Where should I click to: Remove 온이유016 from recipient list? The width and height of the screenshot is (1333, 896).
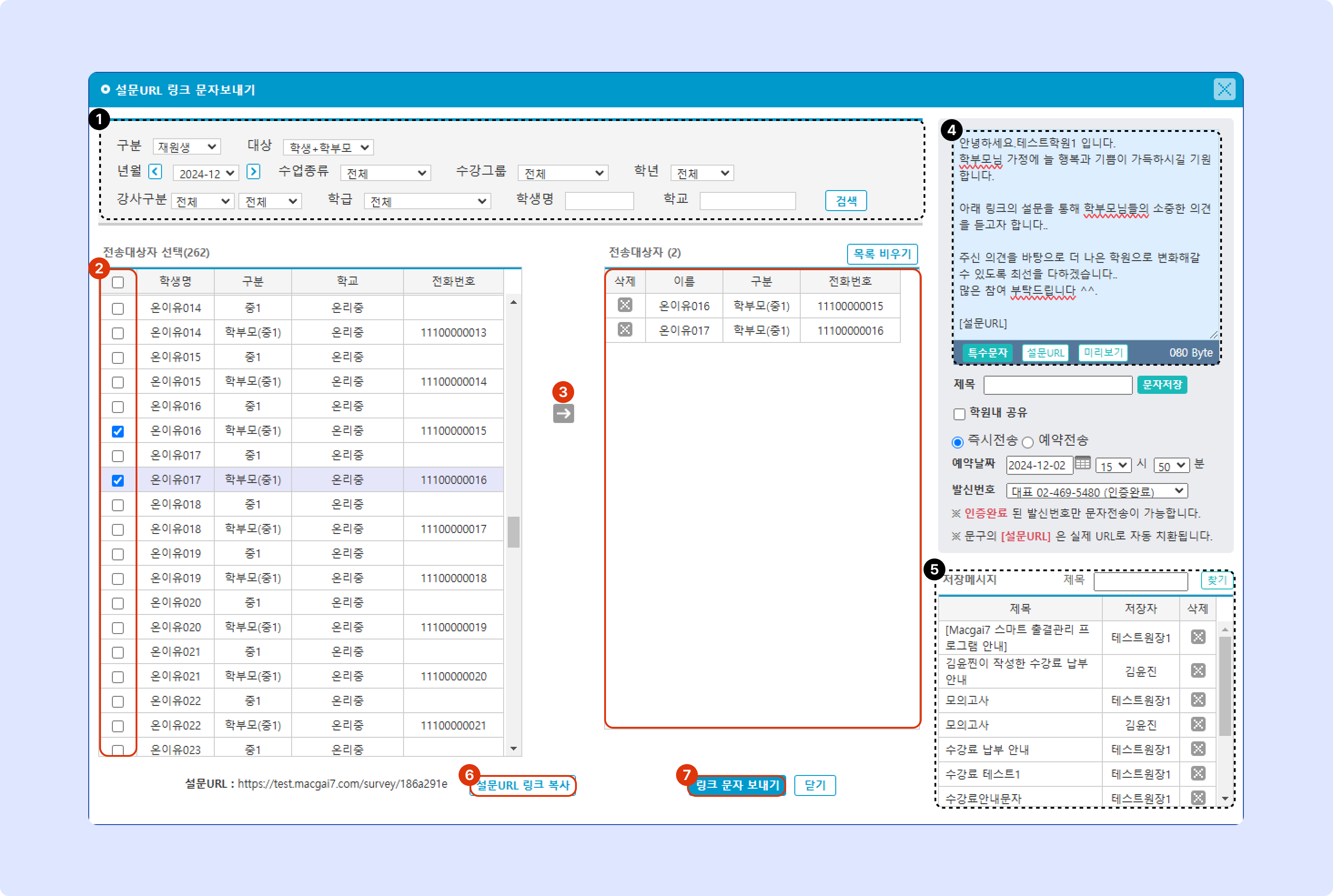coord(625,305)
